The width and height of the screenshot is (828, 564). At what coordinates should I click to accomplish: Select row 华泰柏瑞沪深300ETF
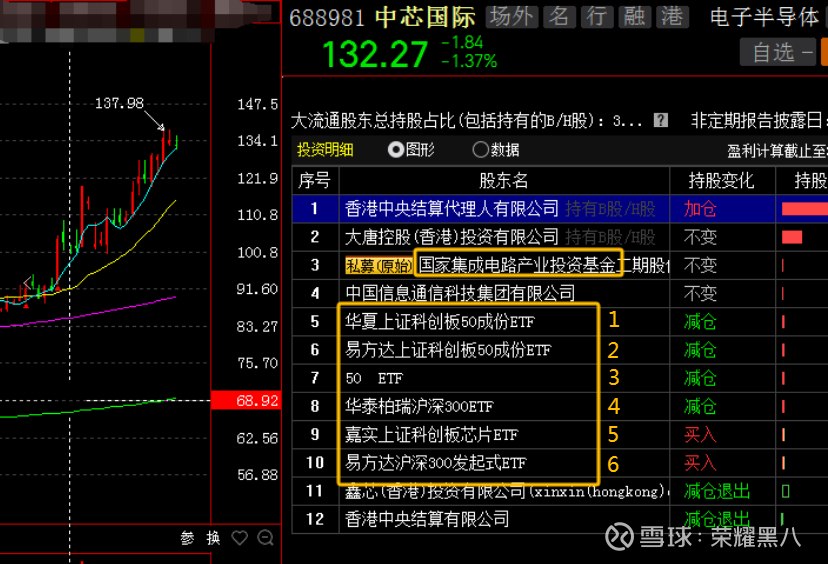560,406
